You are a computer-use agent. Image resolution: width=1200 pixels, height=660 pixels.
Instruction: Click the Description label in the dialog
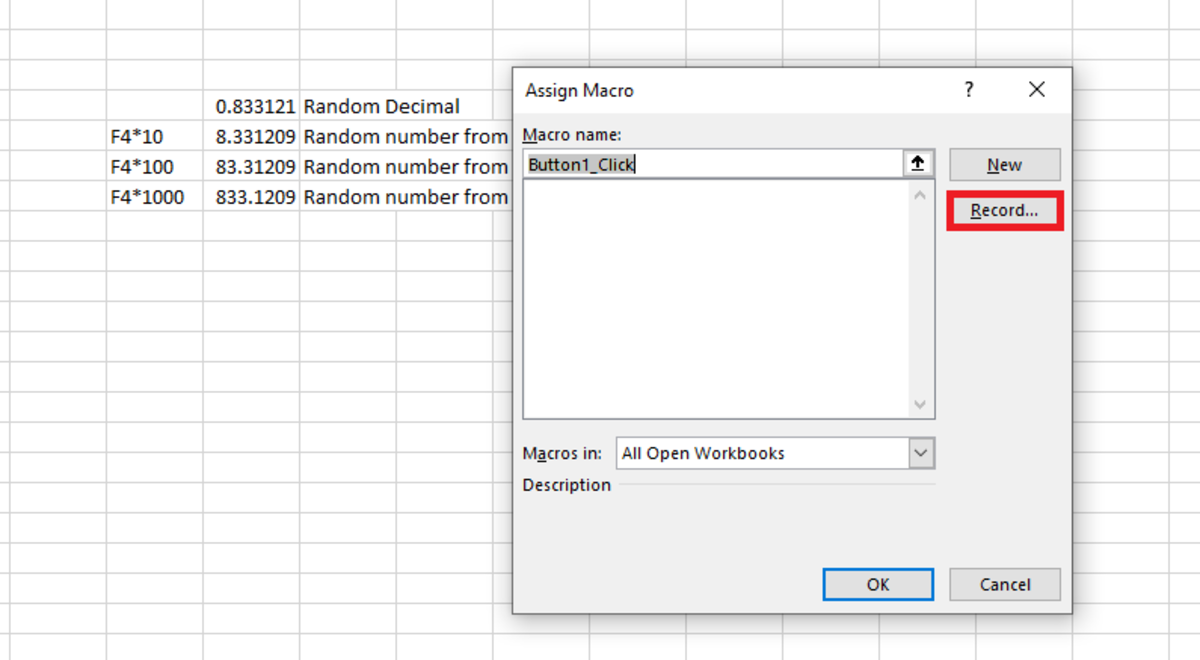[x=566, y=485]
